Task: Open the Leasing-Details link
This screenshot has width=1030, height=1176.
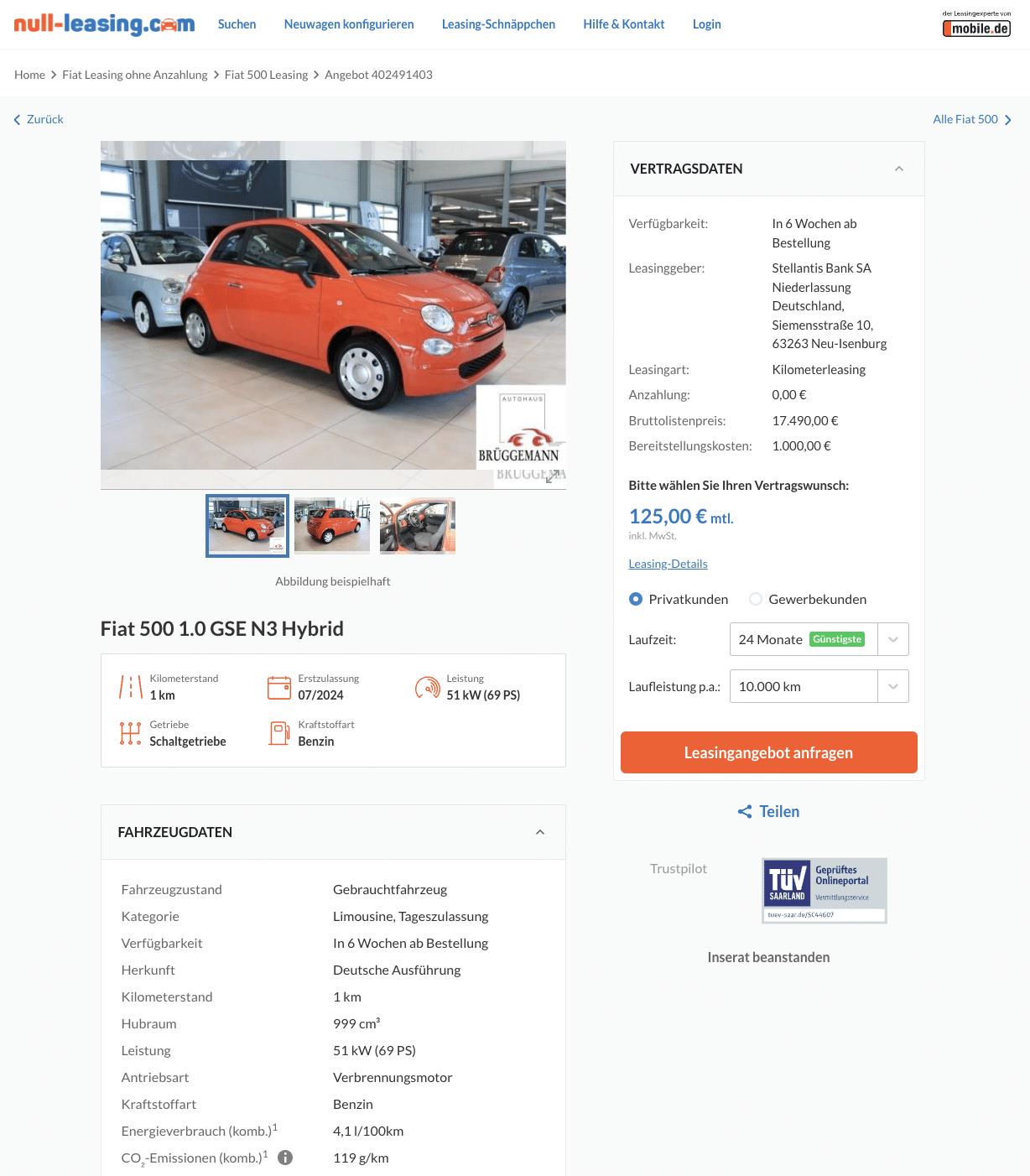Action: point(668,564)
